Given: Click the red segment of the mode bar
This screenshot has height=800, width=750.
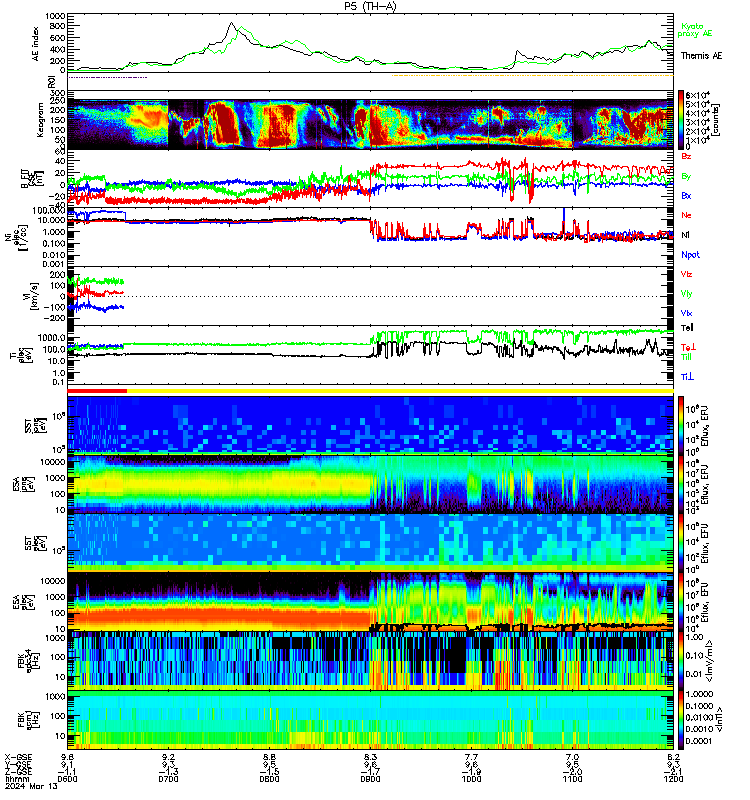Looking at the screenshot, I should (97, 391).
